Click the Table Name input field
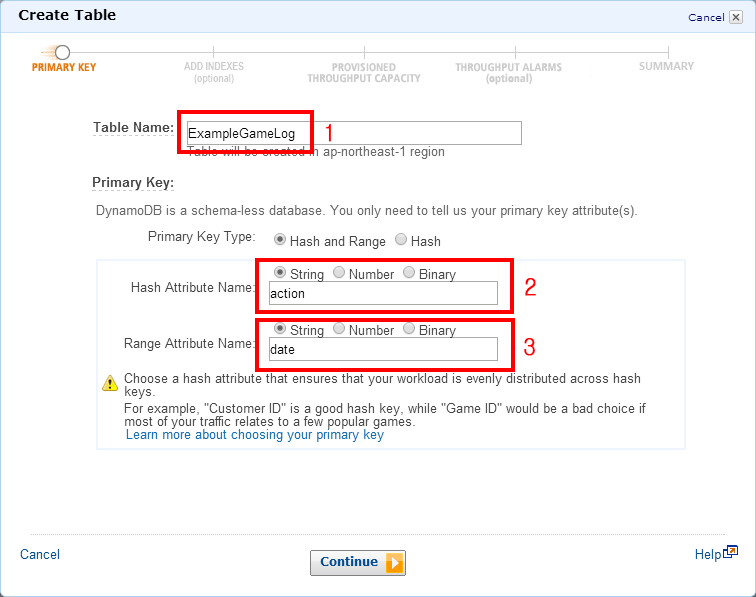Viewport: 756px width, 597px height. (353, 133)
